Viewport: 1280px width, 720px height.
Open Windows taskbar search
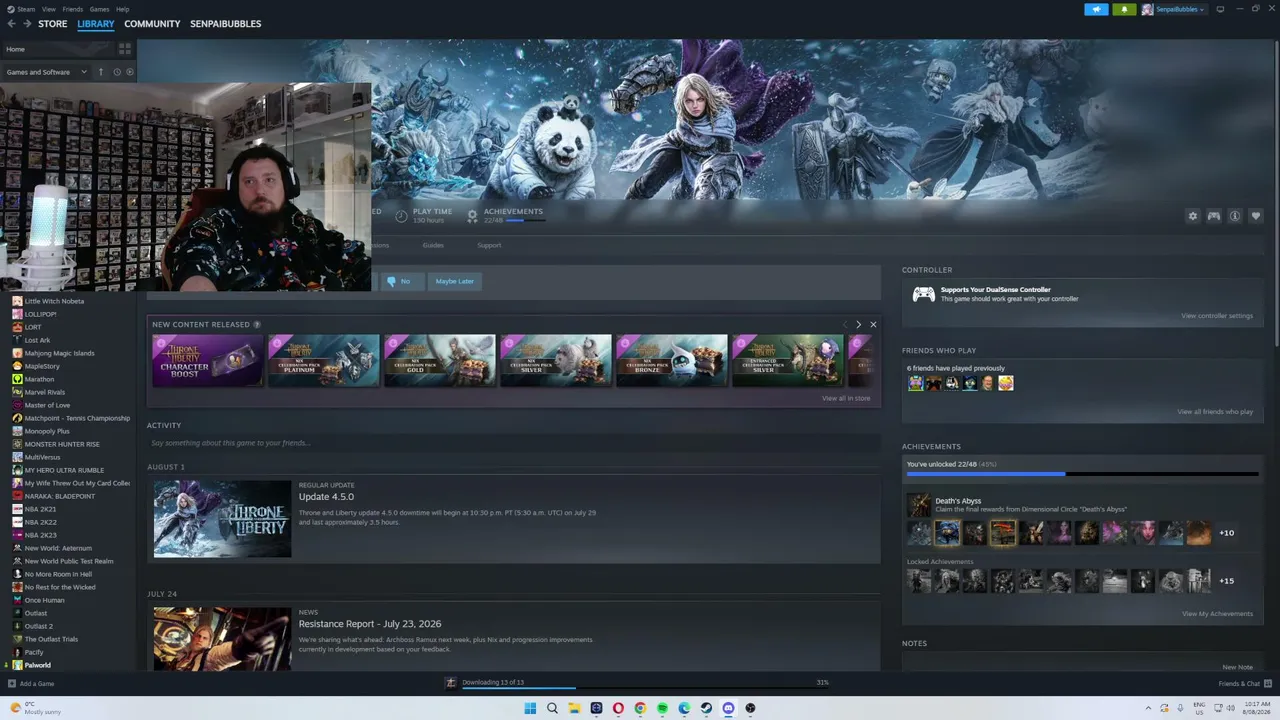coord(552,708)
